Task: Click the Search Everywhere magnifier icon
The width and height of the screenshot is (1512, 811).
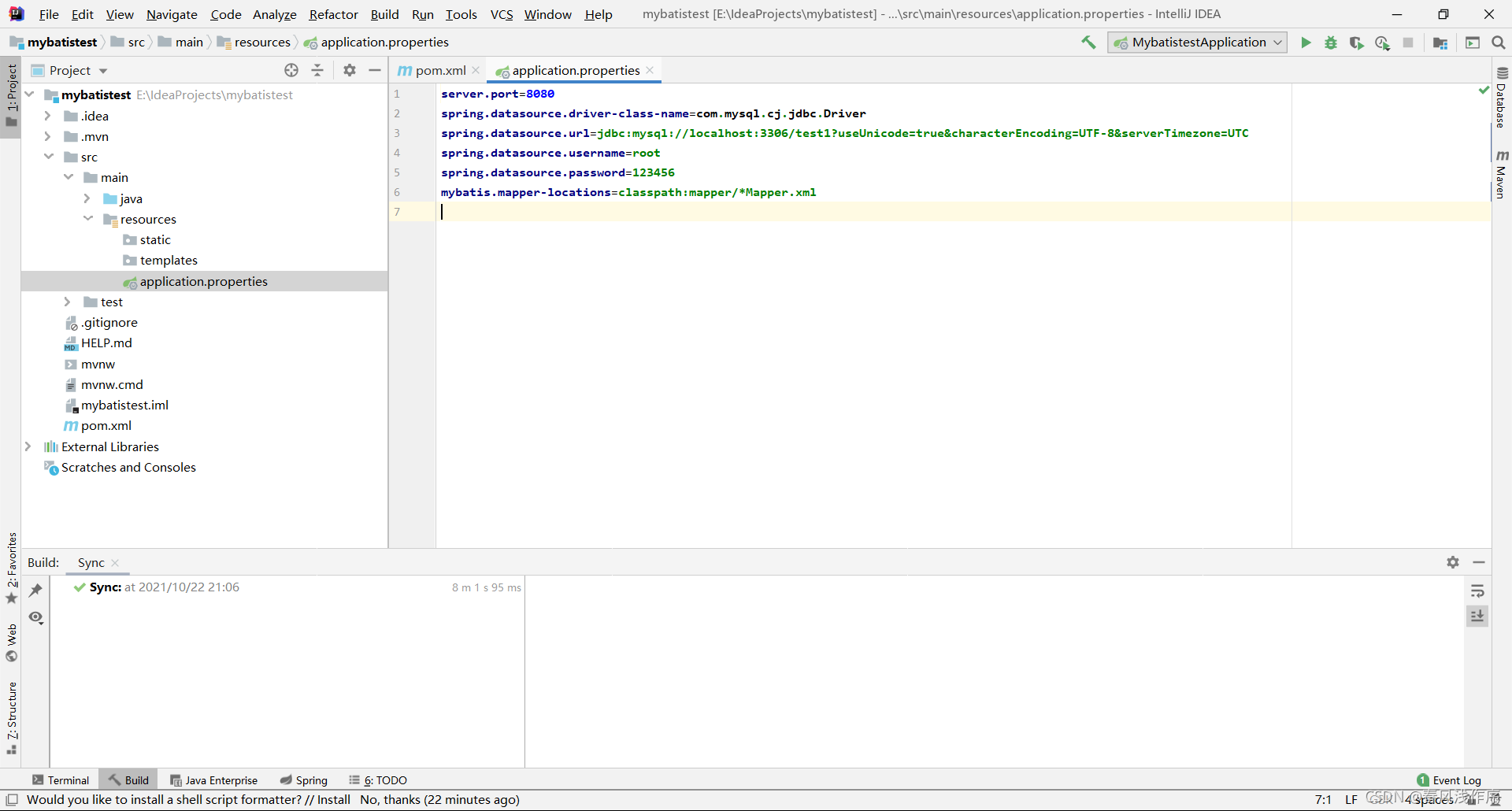Action: (x=1498, y=43)
